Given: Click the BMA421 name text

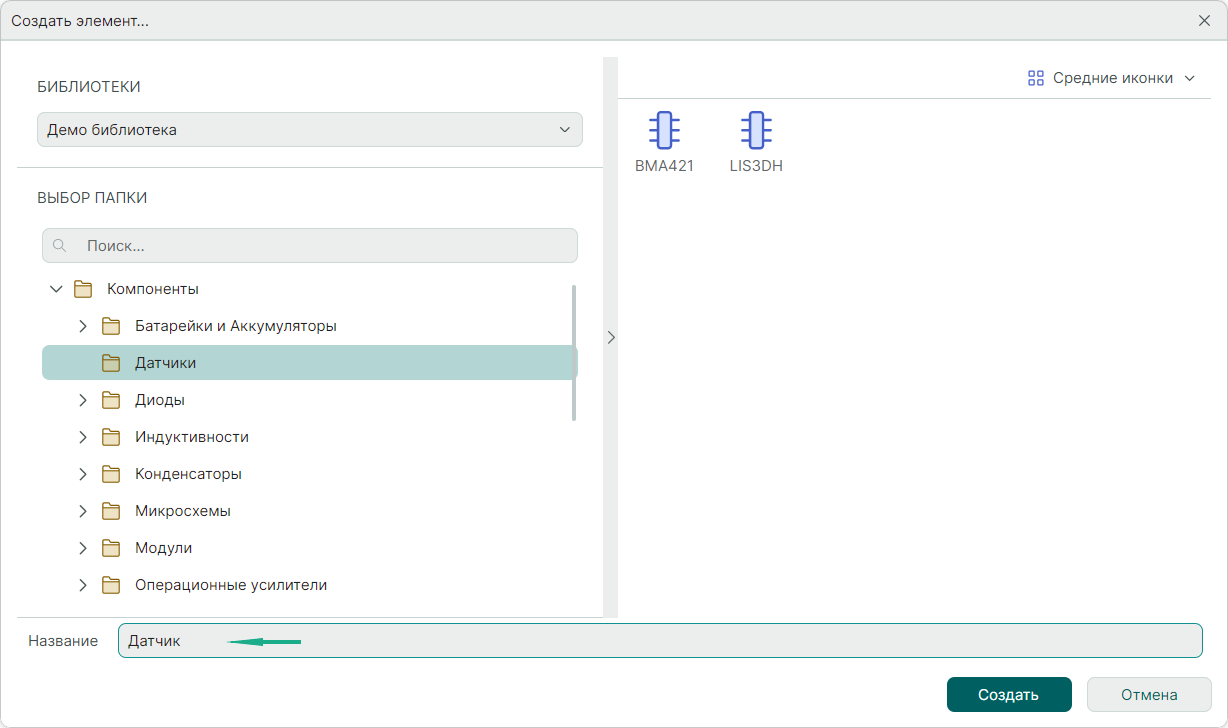Looking at the screenshot, I should click(x=664, y=166).
